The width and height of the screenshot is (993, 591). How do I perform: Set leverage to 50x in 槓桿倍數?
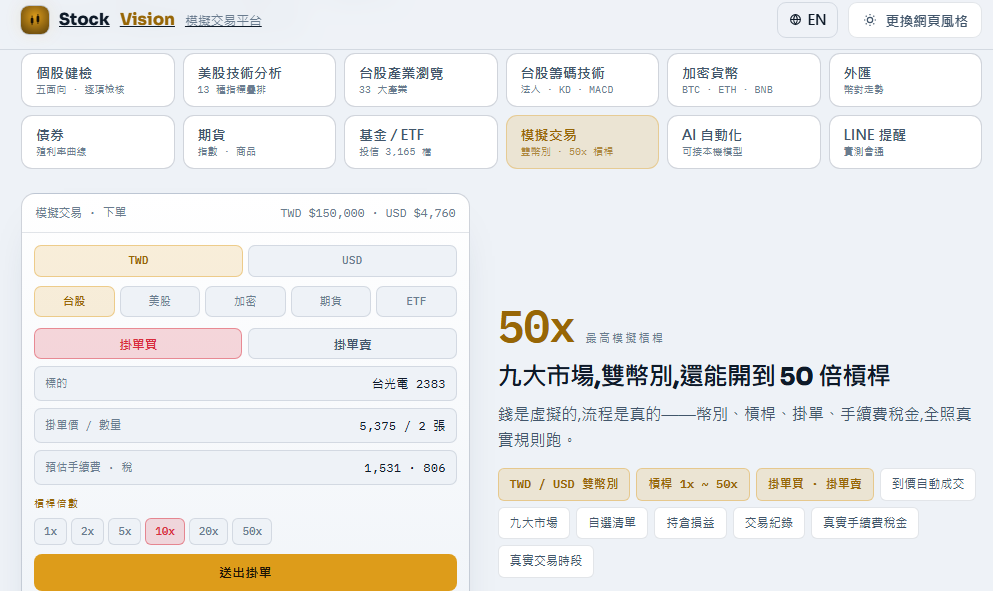point(252,531)
